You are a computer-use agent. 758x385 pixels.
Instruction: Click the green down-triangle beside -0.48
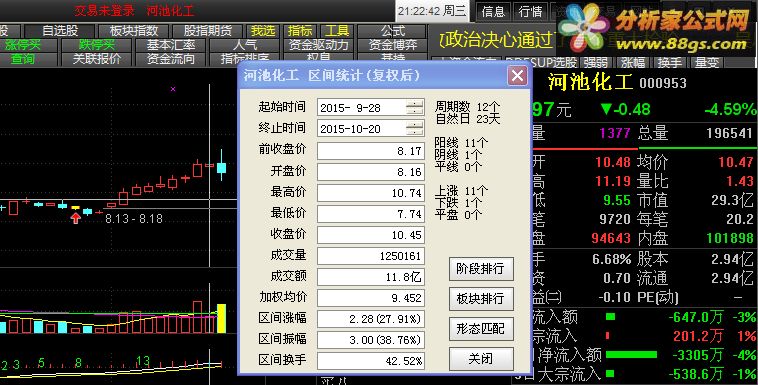point(606,109)
